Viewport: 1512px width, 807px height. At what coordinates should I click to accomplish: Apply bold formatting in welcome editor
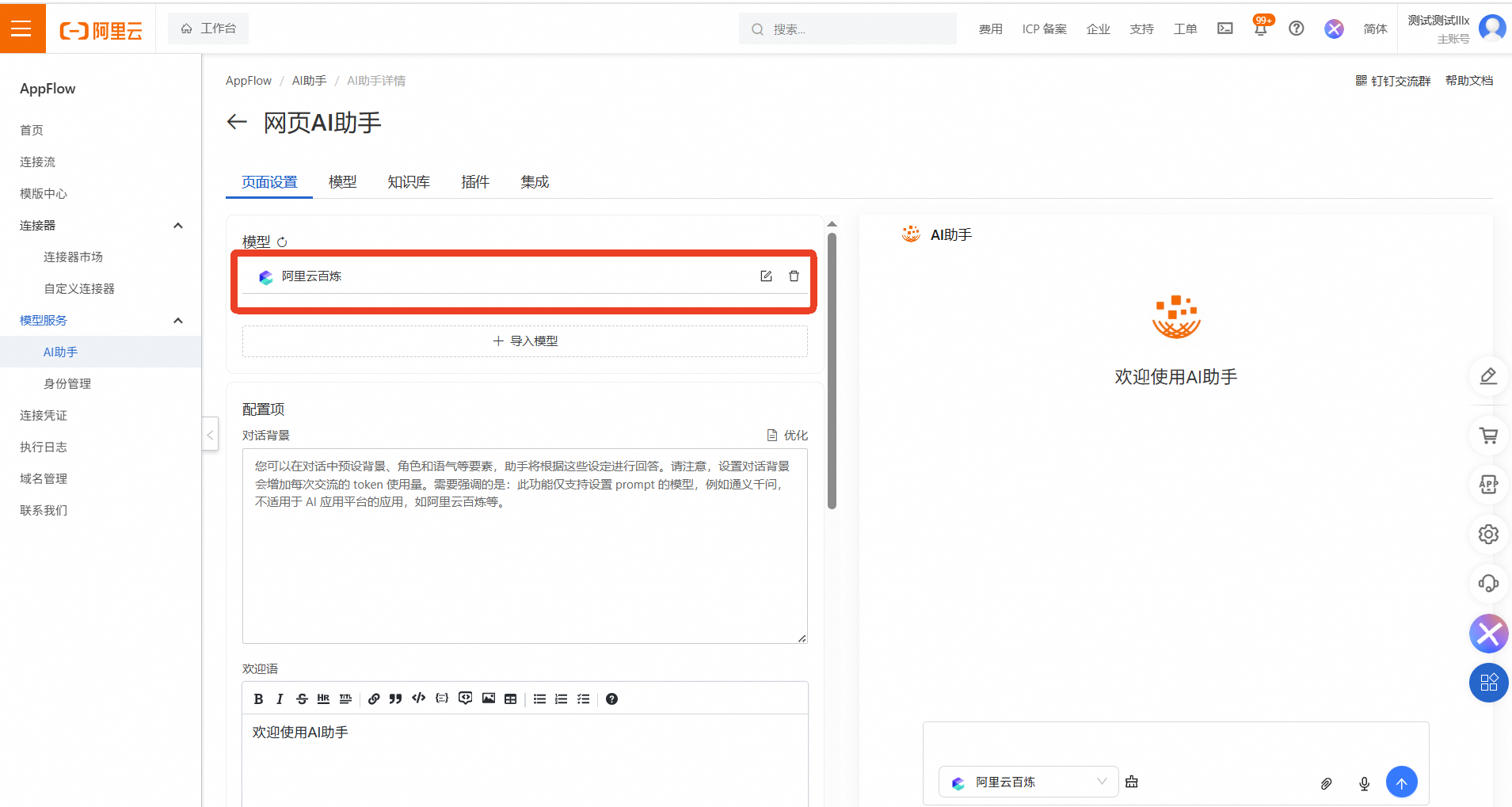(258, 699)
